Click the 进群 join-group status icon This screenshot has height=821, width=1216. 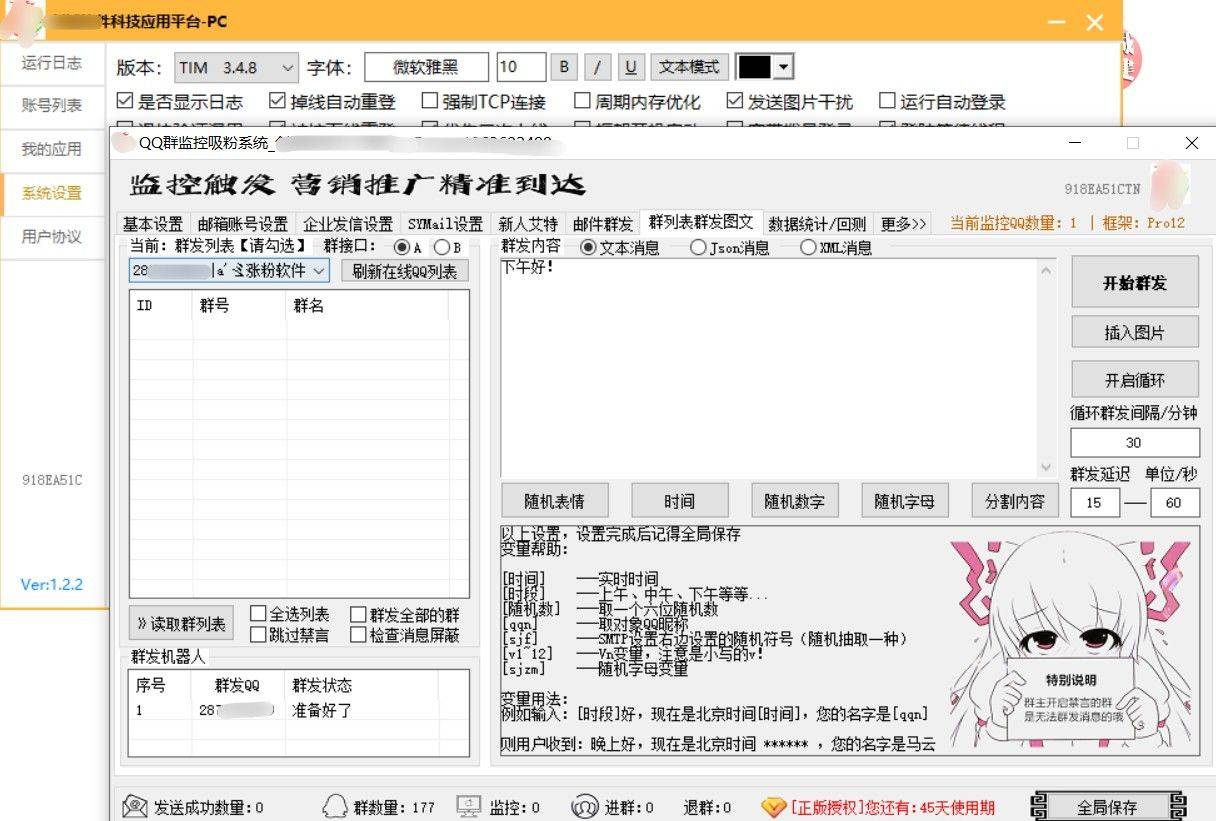pos(584,806)
